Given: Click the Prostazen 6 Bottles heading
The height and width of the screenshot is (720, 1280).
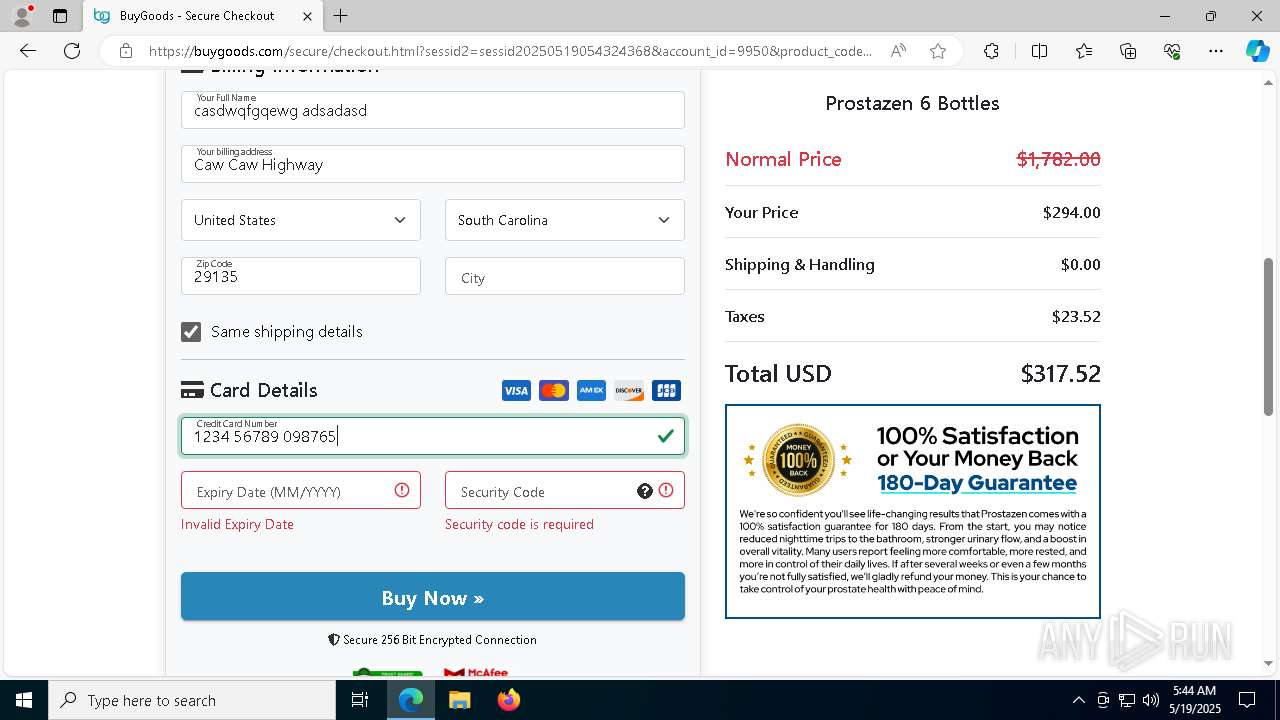Looking at the screenshot, I should (912, 103).
